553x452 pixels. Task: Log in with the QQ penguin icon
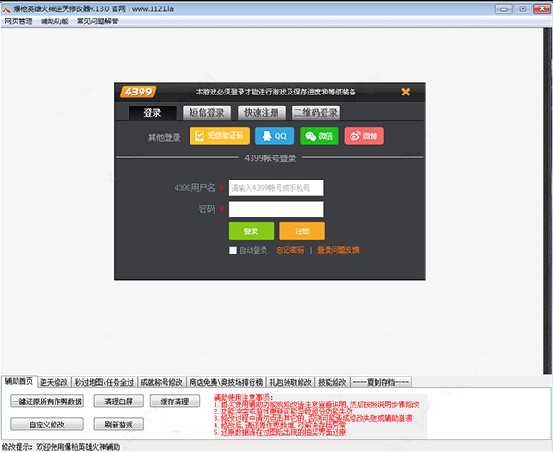coord(274,136)
